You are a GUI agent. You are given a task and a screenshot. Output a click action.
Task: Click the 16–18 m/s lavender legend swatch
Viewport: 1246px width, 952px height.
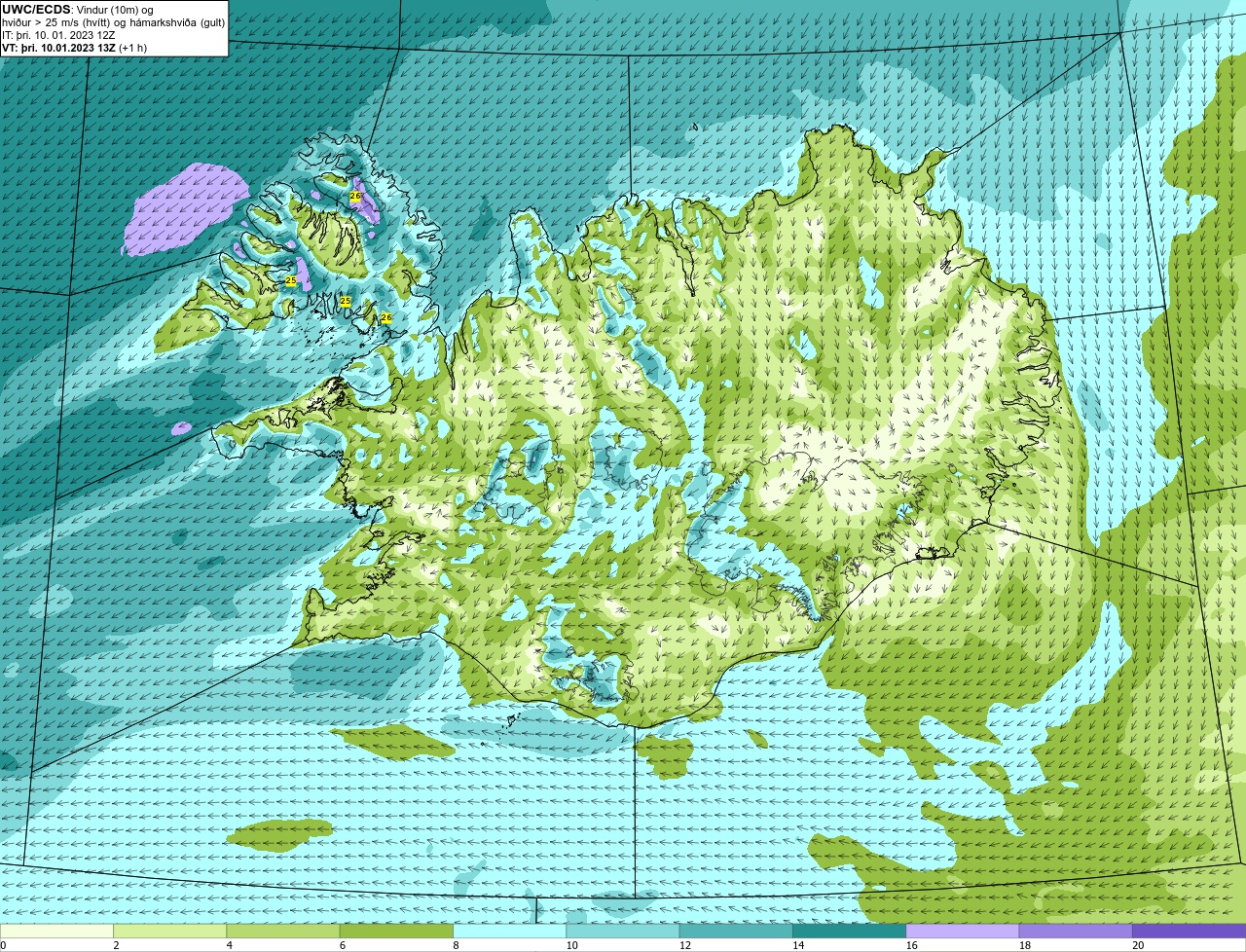[x=963, y=931]
